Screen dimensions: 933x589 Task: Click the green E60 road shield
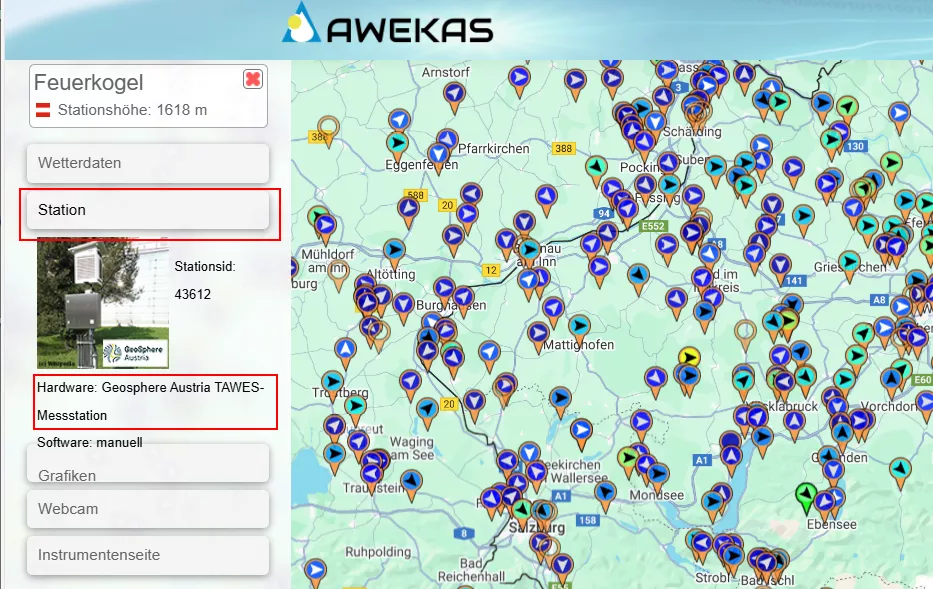tap(923, 380)
